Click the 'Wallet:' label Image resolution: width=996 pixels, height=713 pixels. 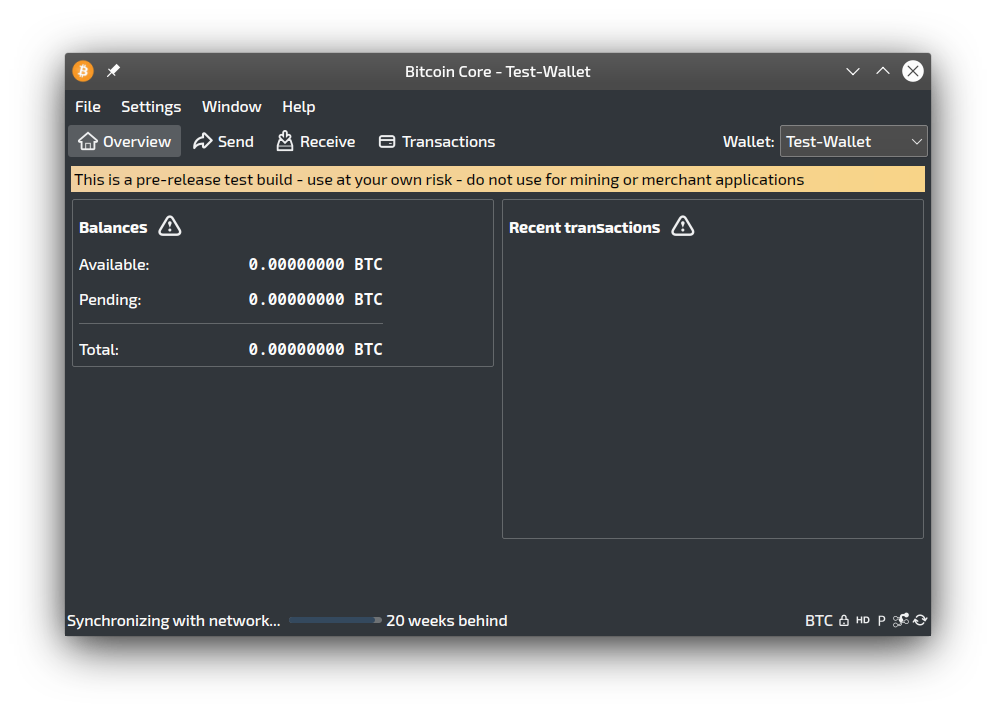coord(748,142)
